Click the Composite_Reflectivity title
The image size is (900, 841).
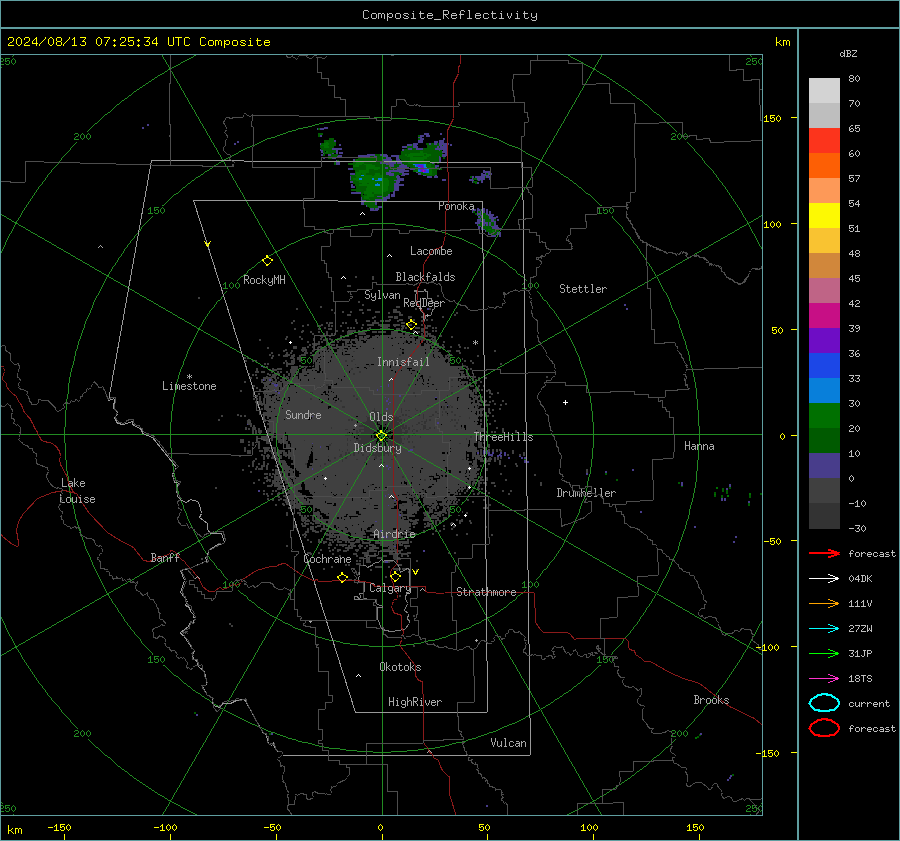(449, 15)
